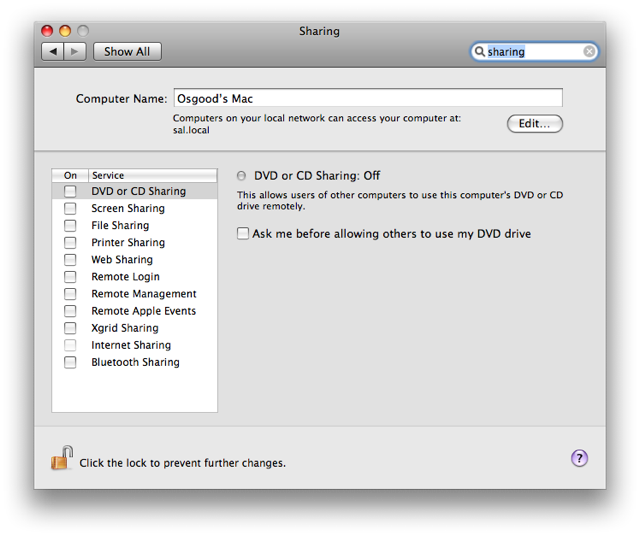Screen dimensions: 640x536
Task: Select File Sharing in the service list
Action: click(135, 225)
